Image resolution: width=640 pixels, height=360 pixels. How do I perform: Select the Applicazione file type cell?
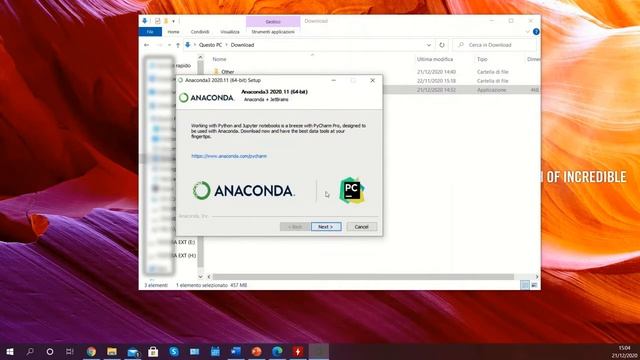click(x=491, y=89)
